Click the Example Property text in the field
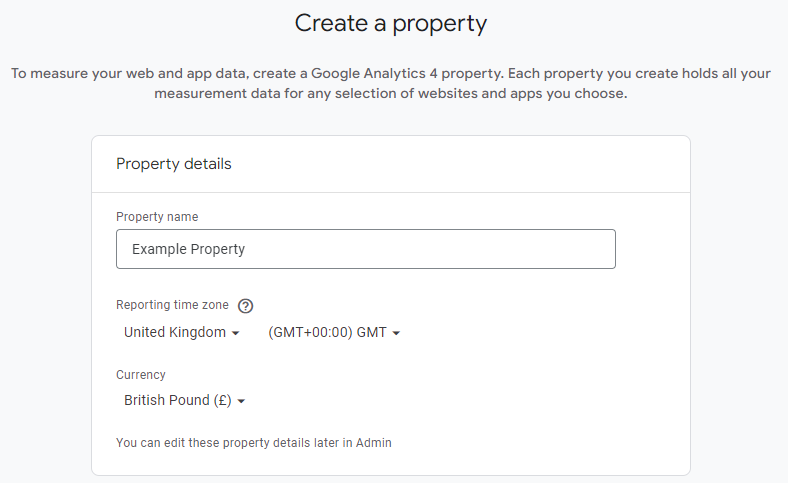The image size is (788, 483). 188,249
